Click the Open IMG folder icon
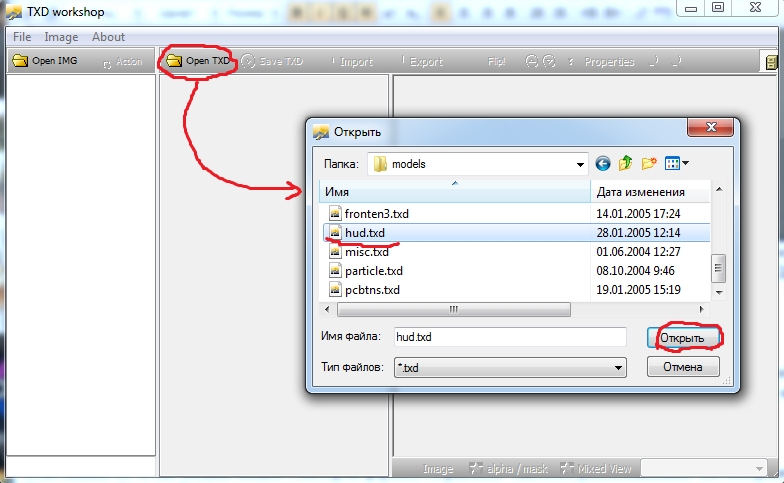Screen dimensions: 784x483 pyautogui.click(x=19, y=62)
